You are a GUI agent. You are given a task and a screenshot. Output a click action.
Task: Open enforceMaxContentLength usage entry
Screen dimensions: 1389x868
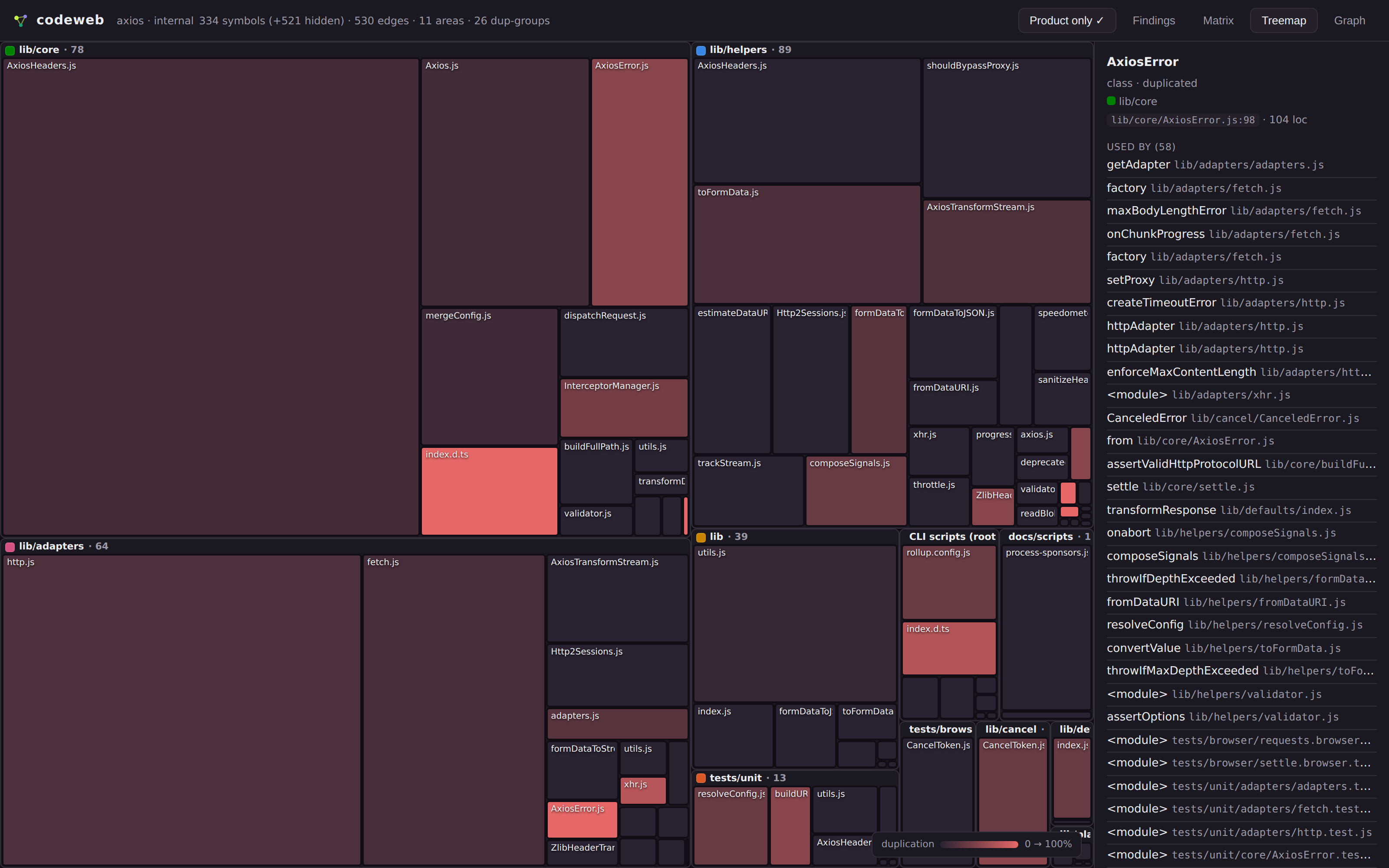1241,372
